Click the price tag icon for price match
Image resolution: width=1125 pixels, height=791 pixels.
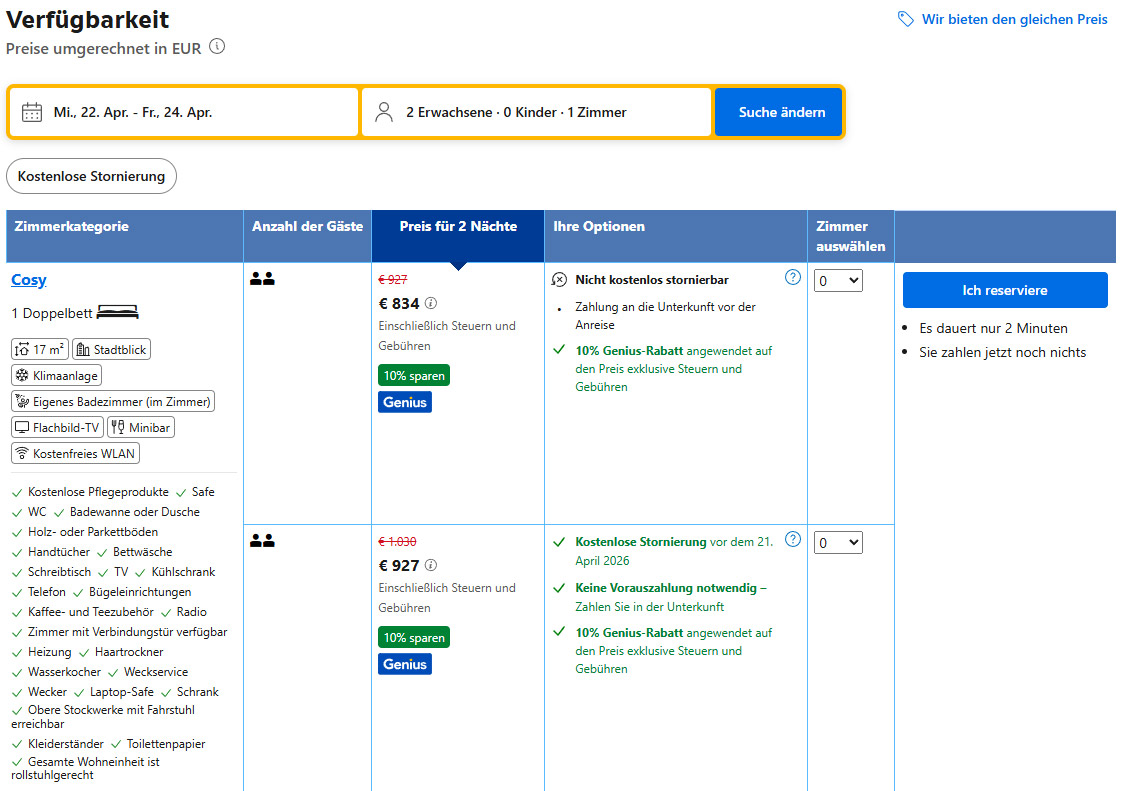pos(906,19)
